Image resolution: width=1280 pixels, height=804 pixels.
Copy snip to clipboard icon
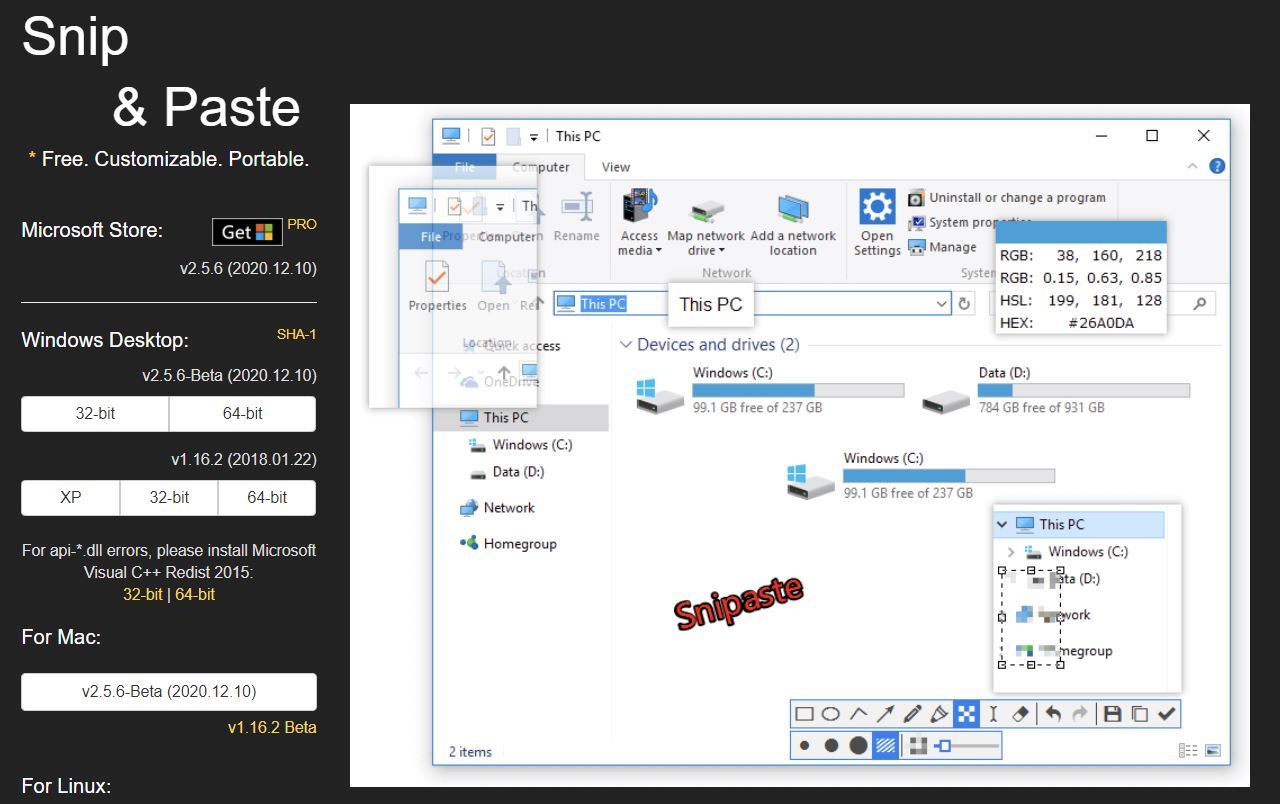(x=1139, y=714)
